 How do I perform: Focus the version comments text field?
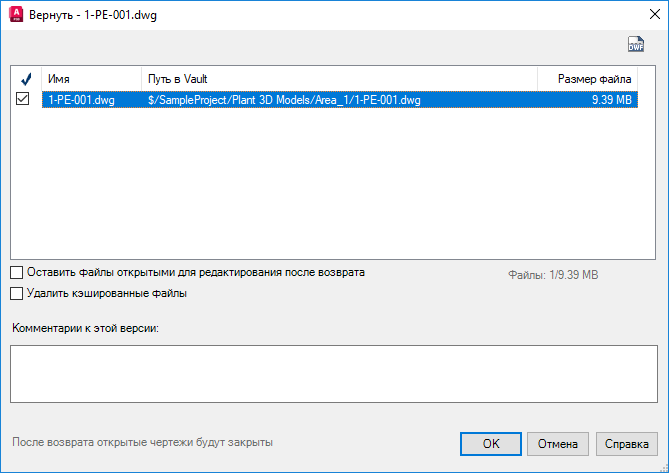coord(334,374)
